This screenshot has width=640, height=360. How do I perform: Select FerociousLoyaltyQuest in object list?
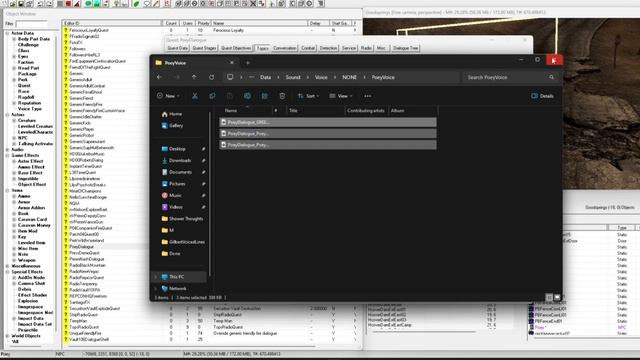(x=89, y=30)
